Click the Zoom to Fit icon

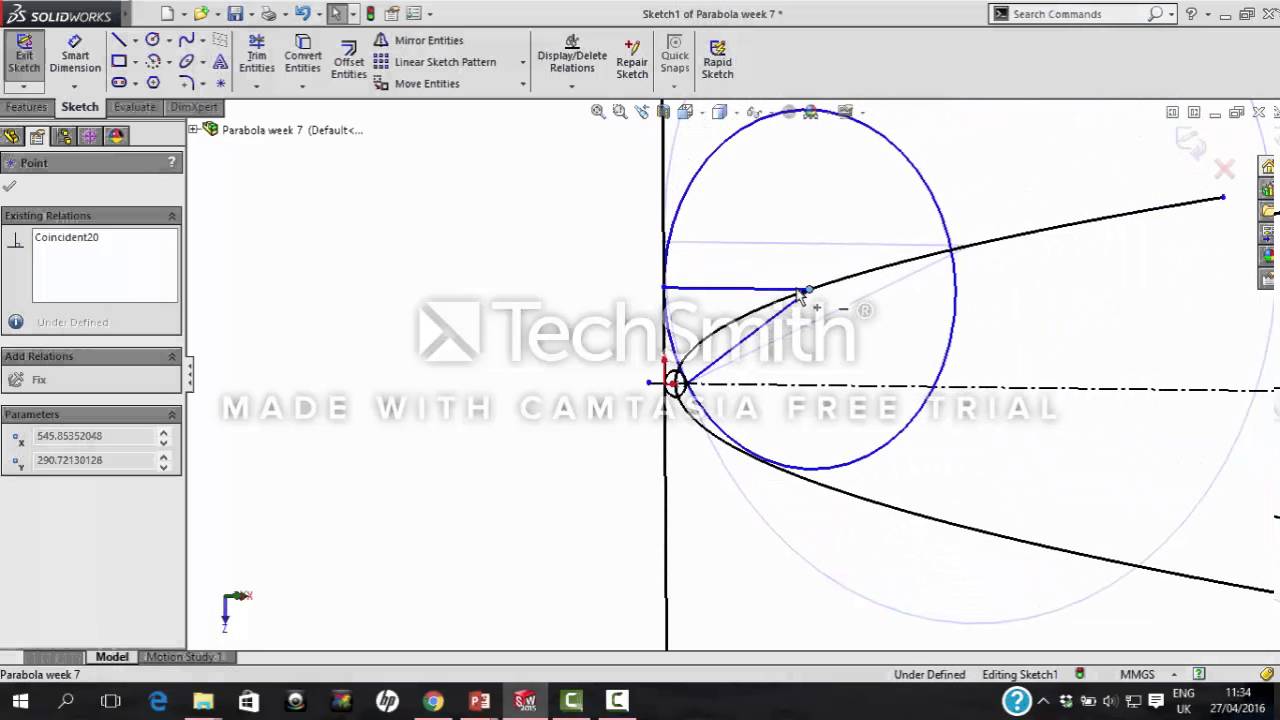(598, 112)
